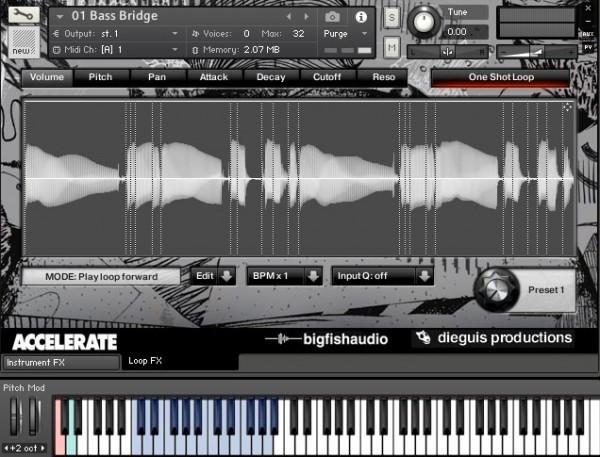Expand instrument name dropdown arrow
This screenshot has height=457, width=600.
click(x=59, y=17)
